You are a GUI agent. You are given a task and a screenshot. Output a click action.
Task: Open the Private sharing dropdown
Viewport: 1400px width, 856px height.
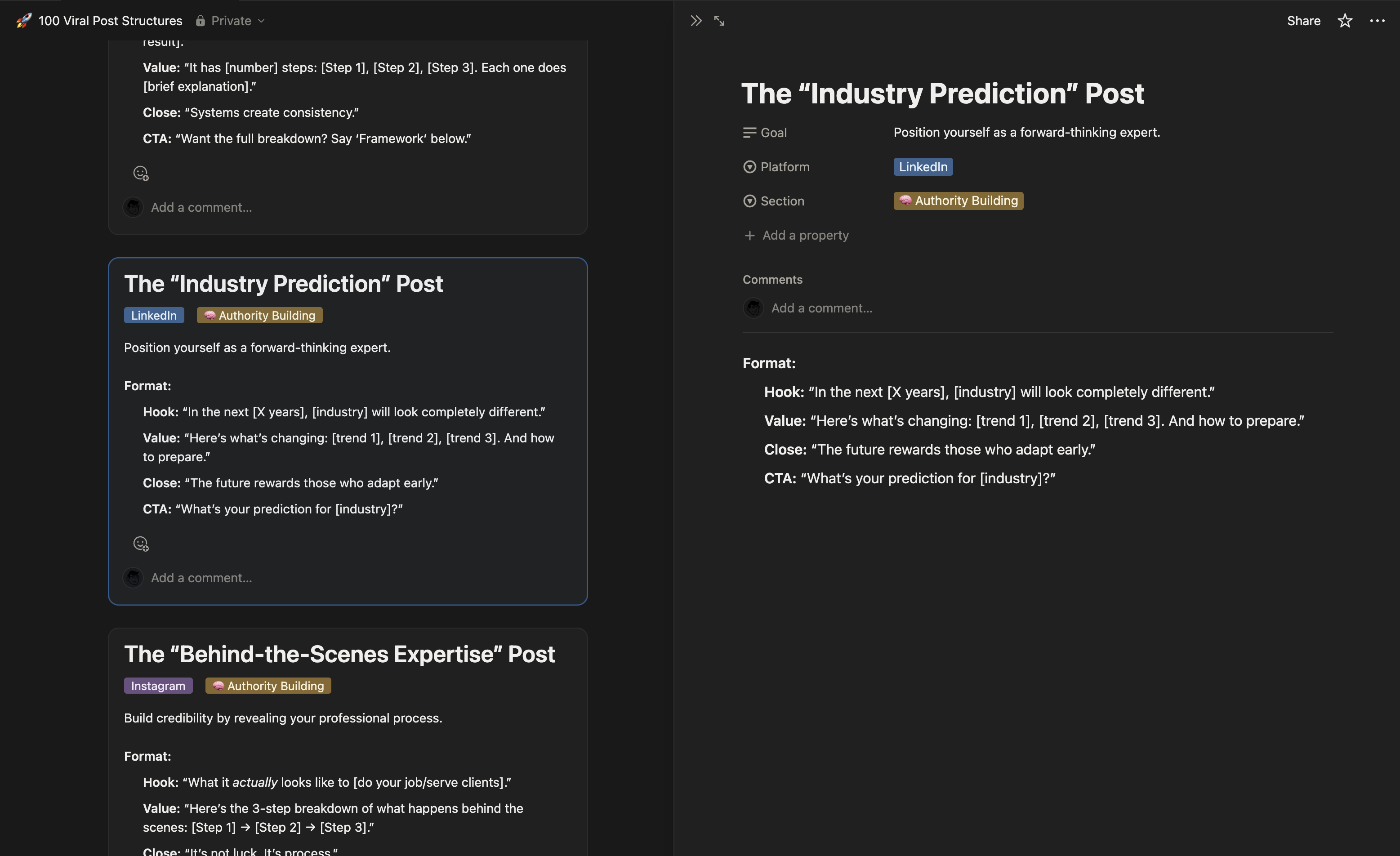tap(230, 21)
